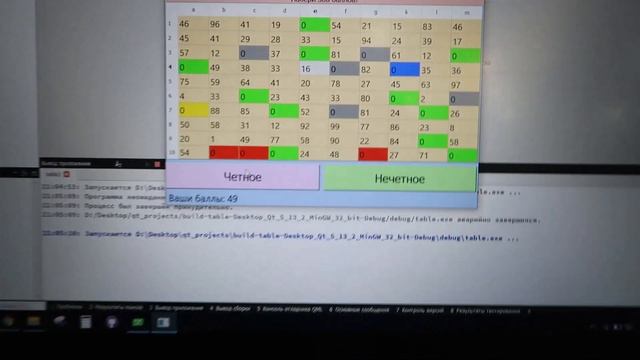Click the gray zero cell in row 6
The image size is (640, 360).
[464, 99]
